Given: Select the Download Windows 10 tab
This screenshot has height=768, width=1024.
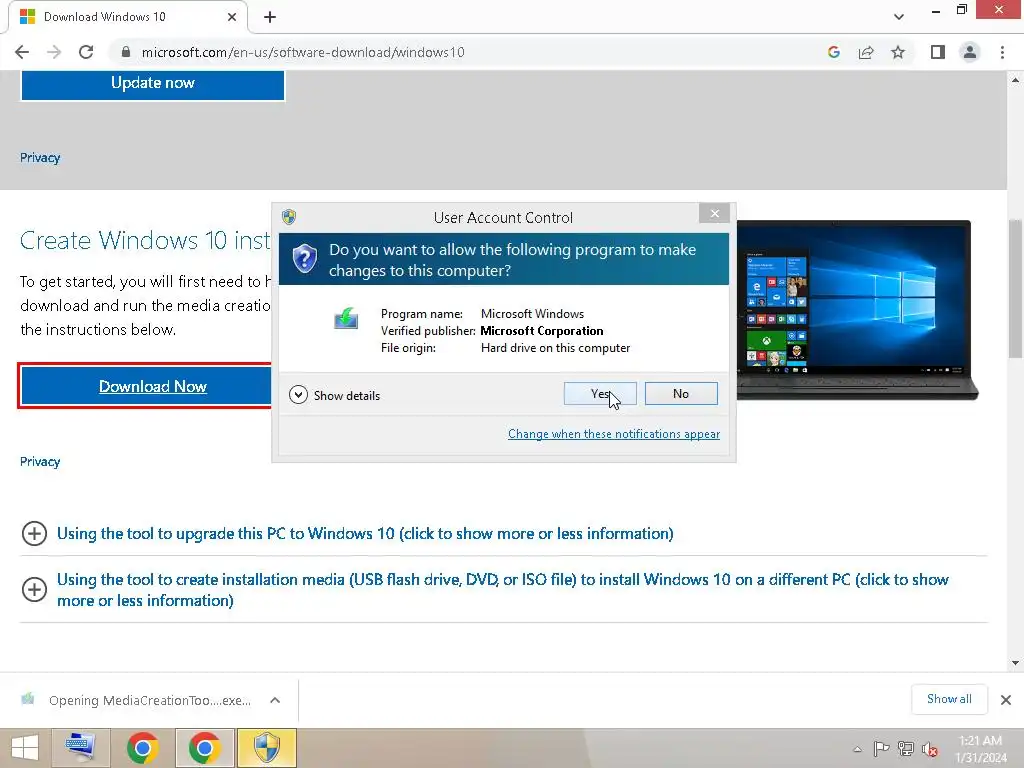Looking at the screenshot, I should click(x=127, y=17).
